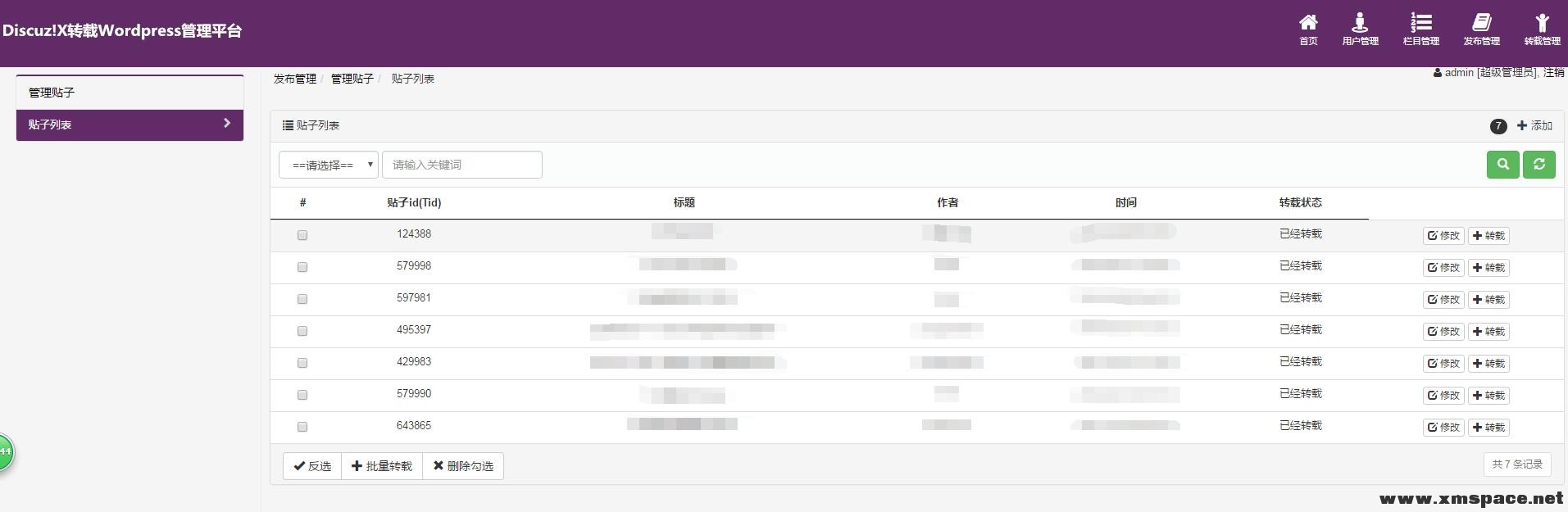1568x512 pixels.
Task: Select 贴子列表 in the sidebar
Action: click(x=130, y=125)
